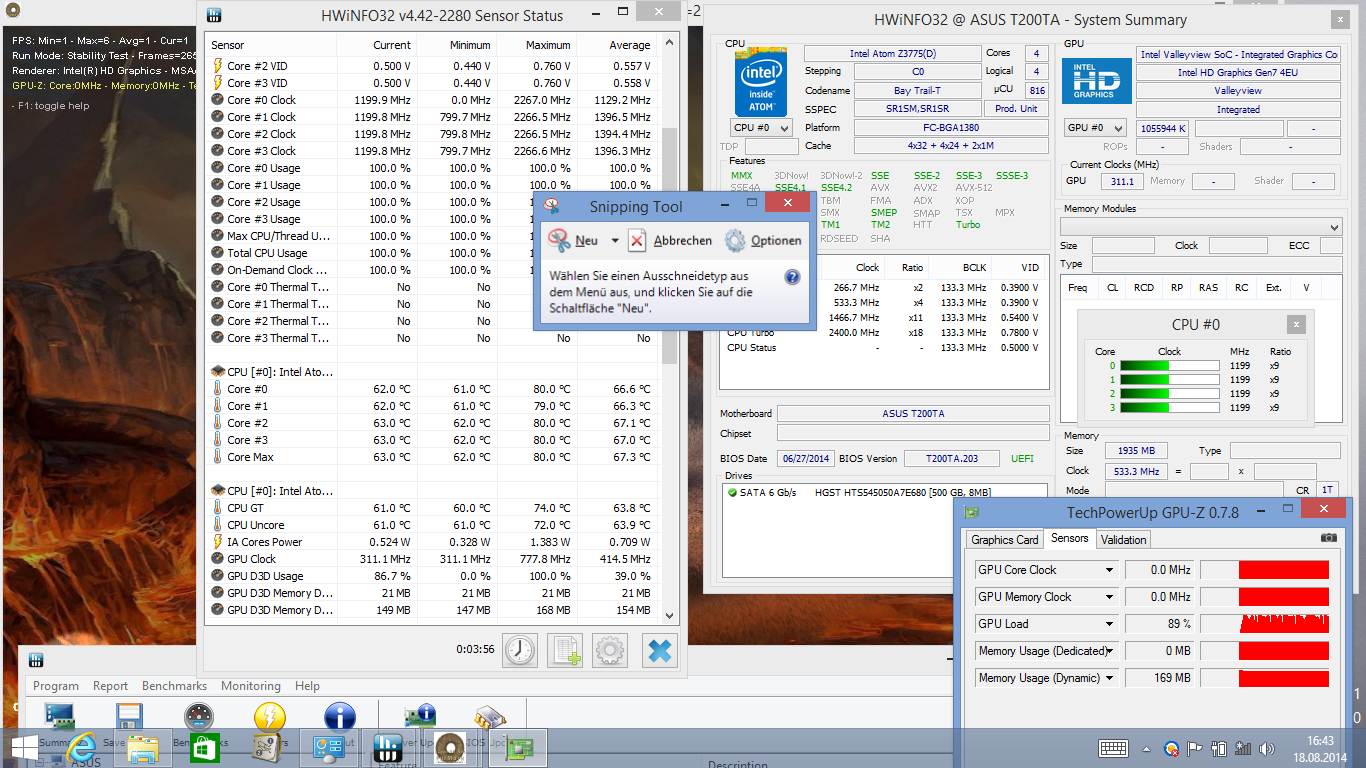Click the Core 0 clock bar in CPU #0 panel
Image resolution: width=1366 pixels, height=768 pixels.
tap(1169, 366)
